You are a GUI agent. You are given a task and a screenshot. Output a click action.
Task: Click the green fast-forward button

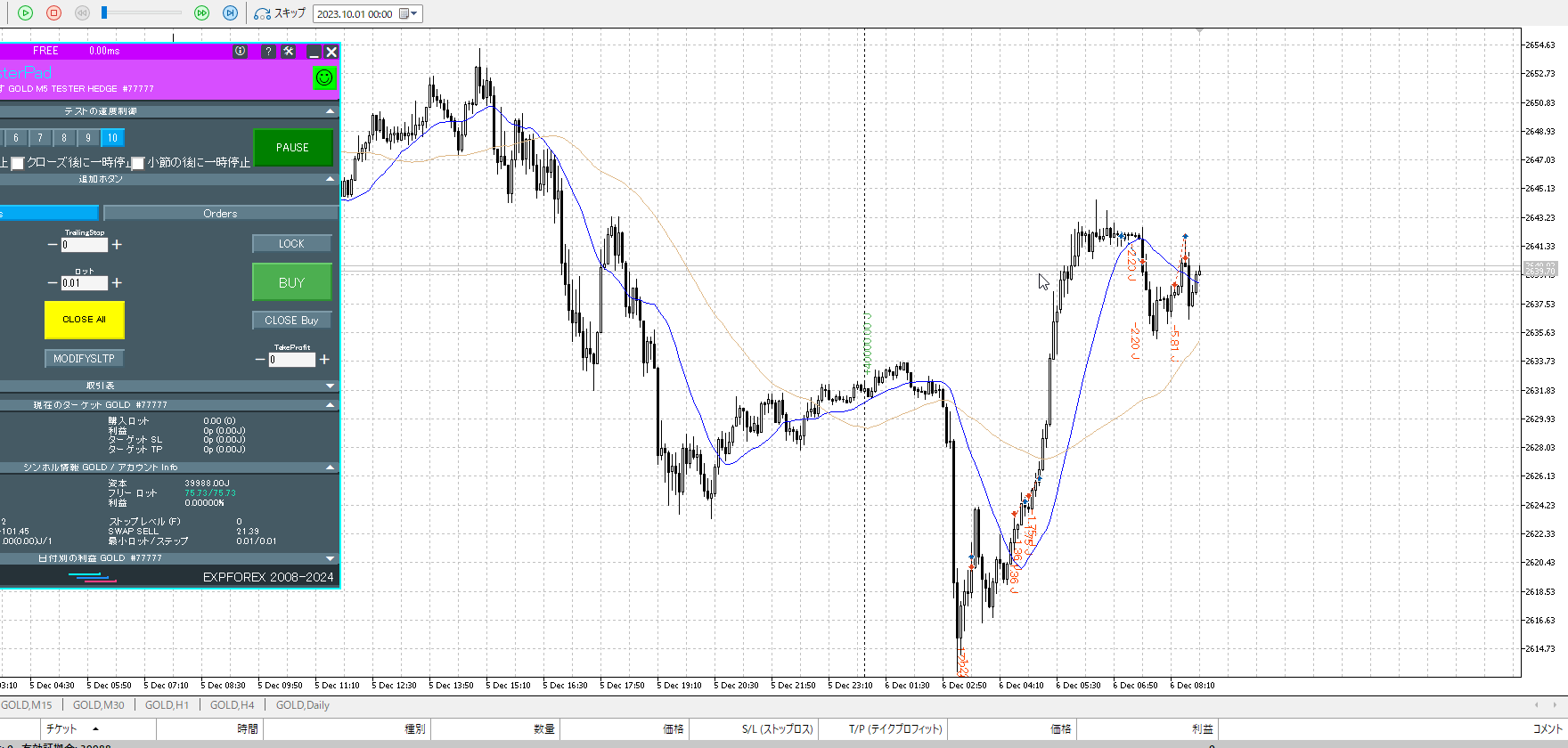point(202,13)
